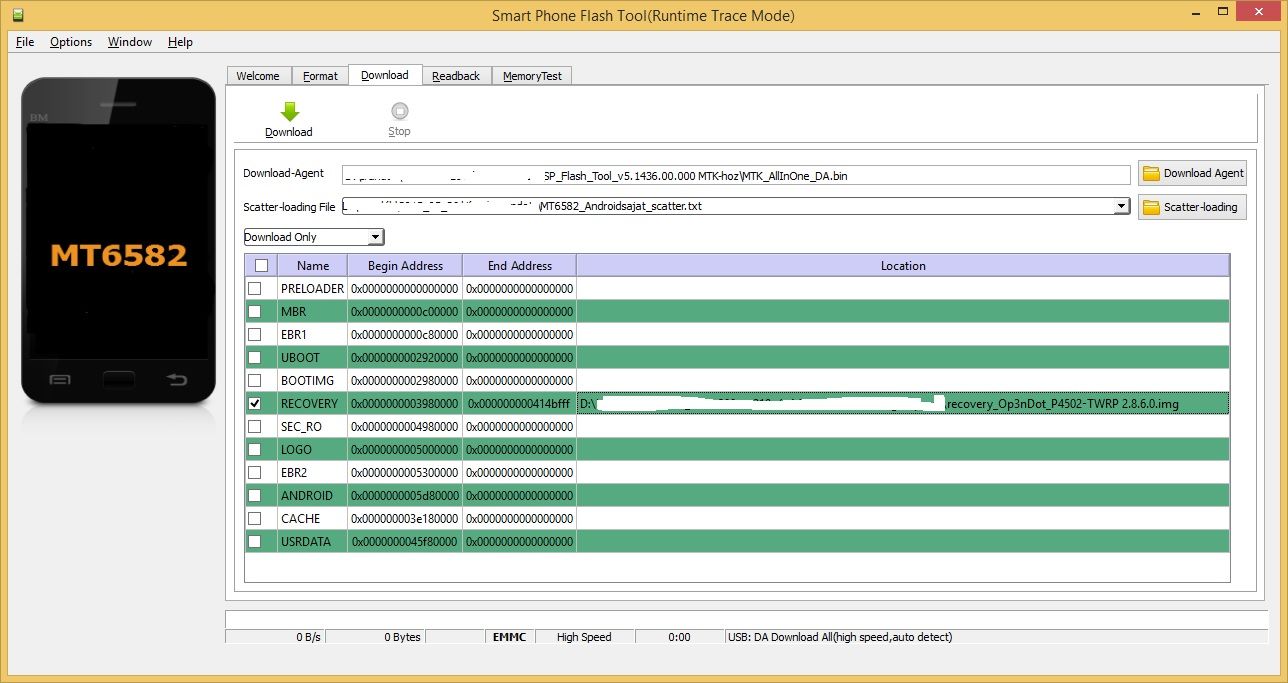1288x683 pixels.
Task: Click the USB: DA Download All status
Action: pos(996,637)
